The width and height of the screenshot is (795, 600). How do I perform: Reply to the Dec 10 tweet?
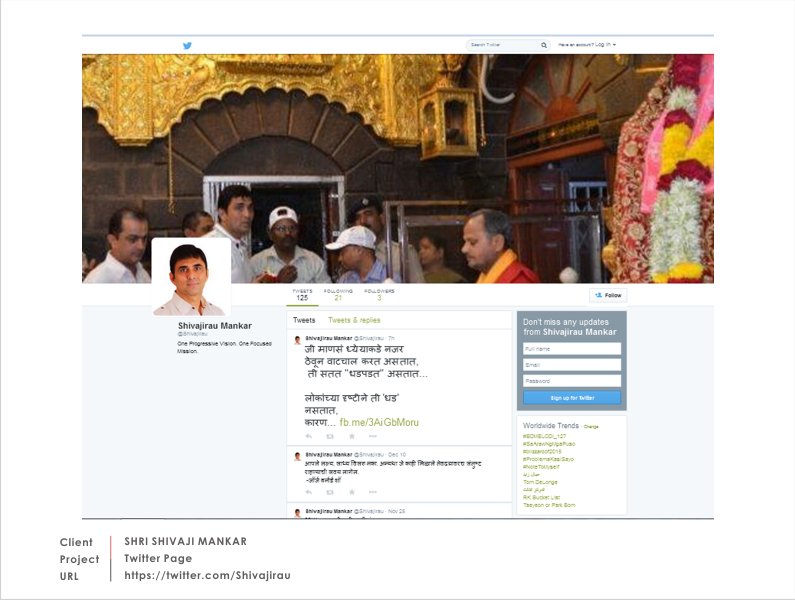tap(308, 492)
